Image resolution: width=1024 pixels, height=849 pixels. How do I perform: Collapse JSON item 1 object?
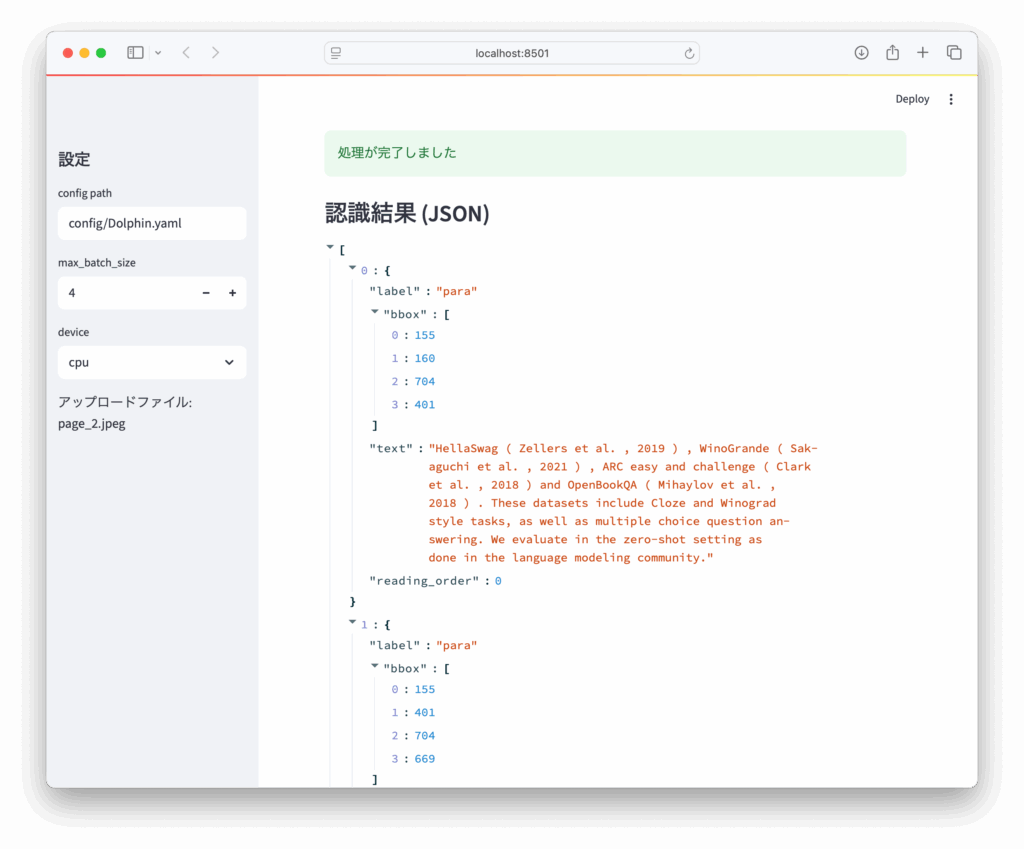point(352,623)
